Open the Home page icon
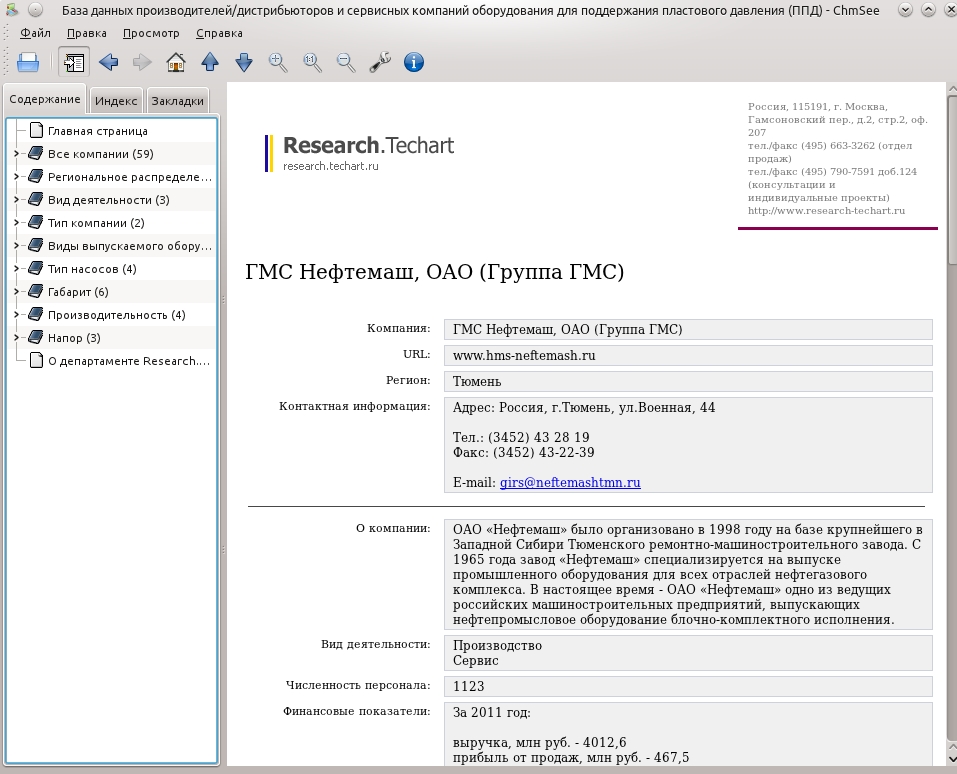This screenshot has width=957, height=774. [176, 62]
